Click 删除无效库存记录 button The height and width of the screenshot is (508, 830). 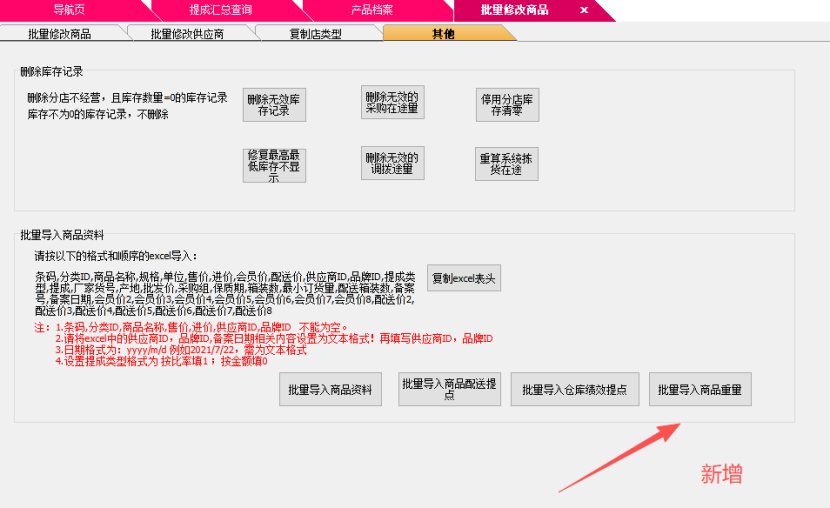pos(274,105)
